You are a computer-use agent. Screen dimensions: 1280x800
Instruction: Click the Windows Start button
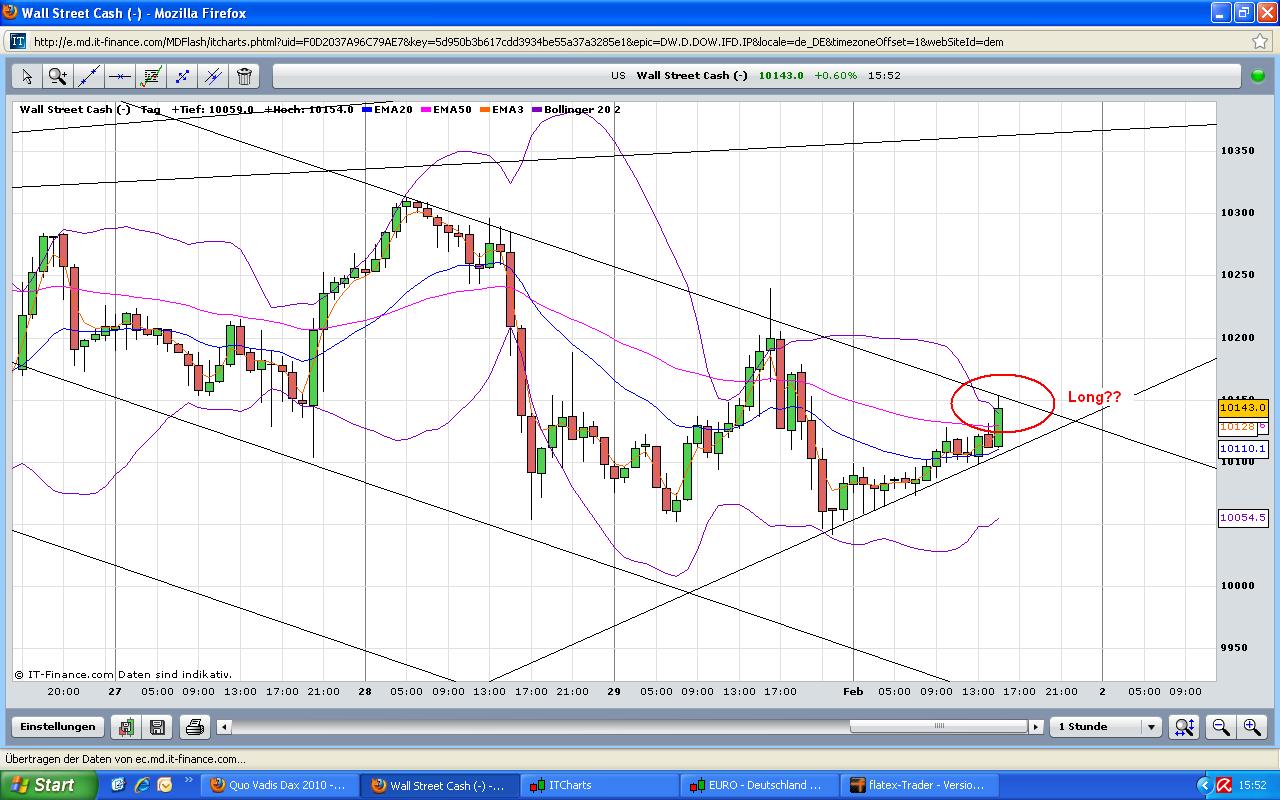tap(48, 785)
